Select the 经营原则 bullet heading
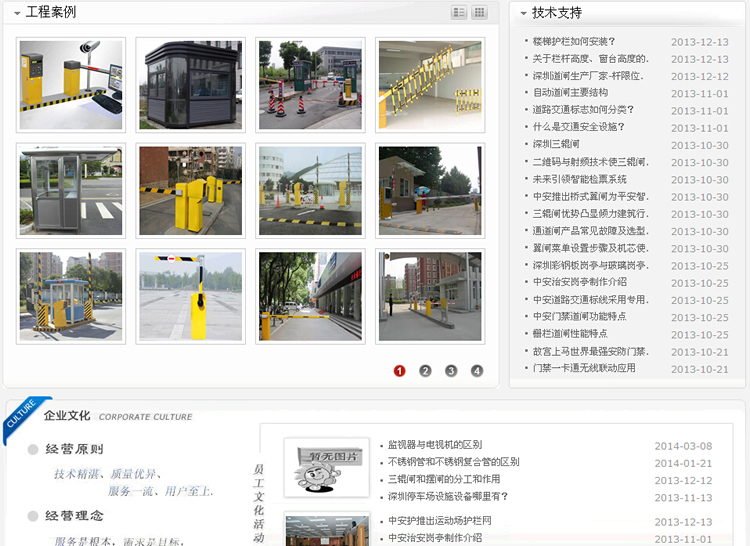The height and width of the screenshot is (546, 750). pyautogui.click(x=74, y=449)
